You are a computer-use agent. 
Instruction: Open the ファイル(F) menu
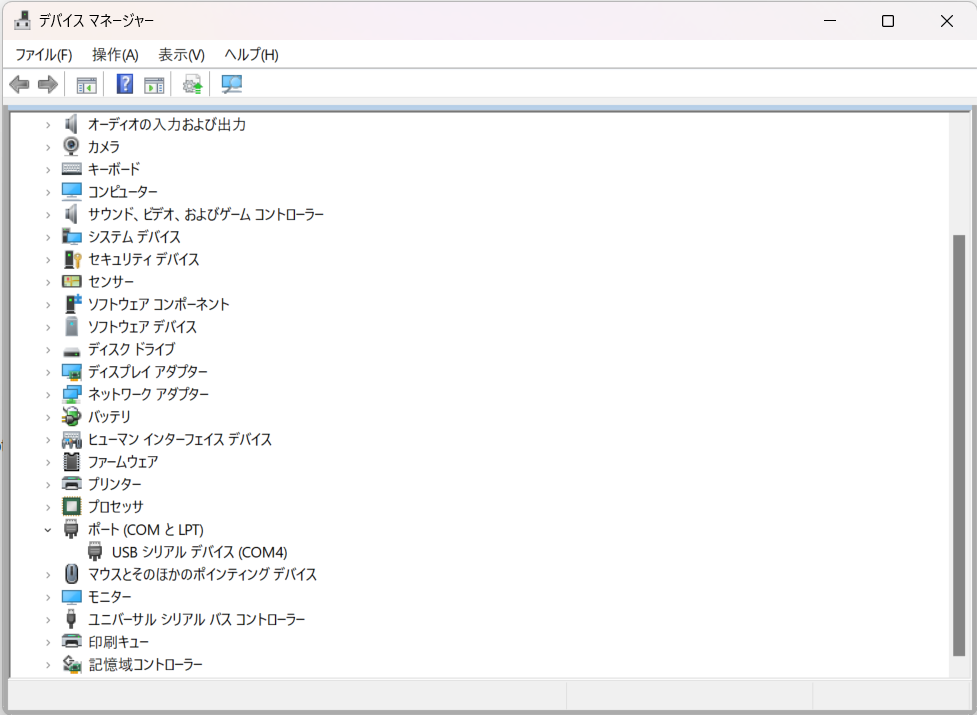click(x=44, y=55)
